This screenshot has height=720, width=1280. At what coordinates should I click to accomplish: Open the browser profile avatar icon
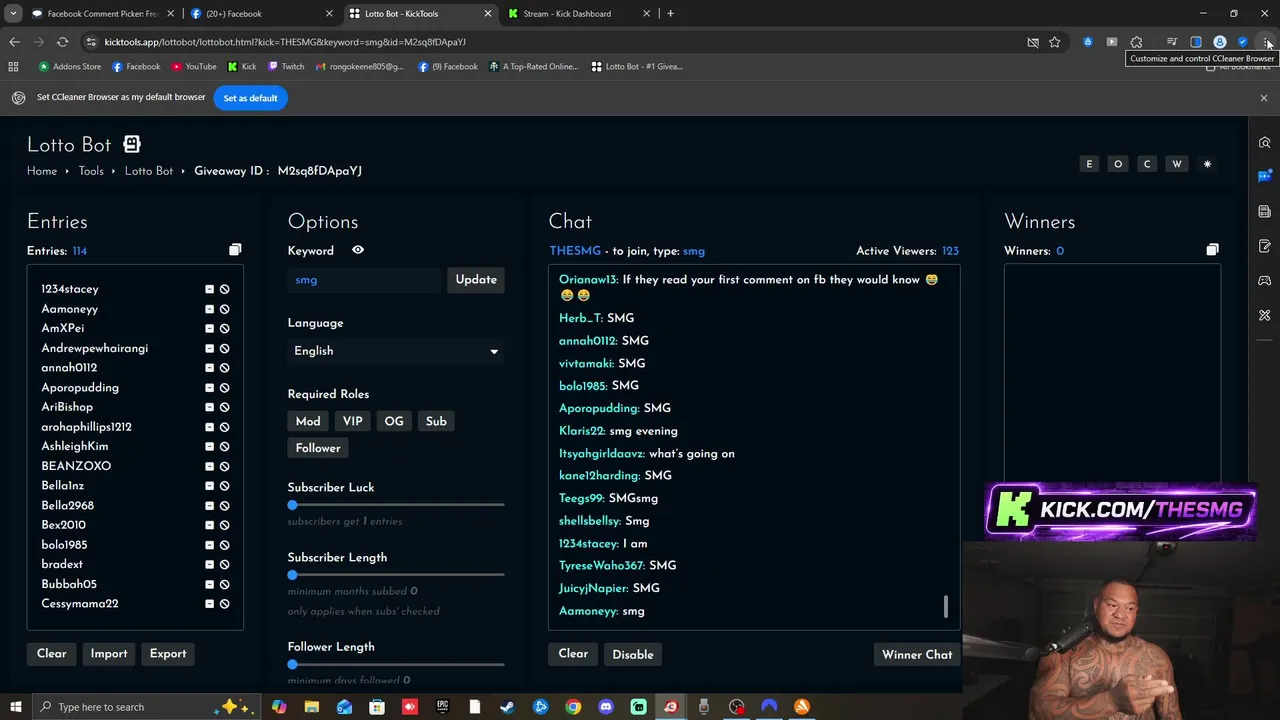point(1220,42)
